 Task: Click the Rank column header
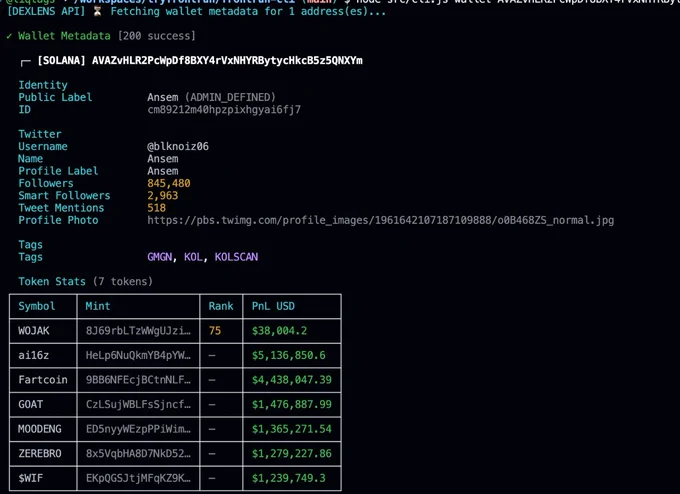click(x=221, y=306)
